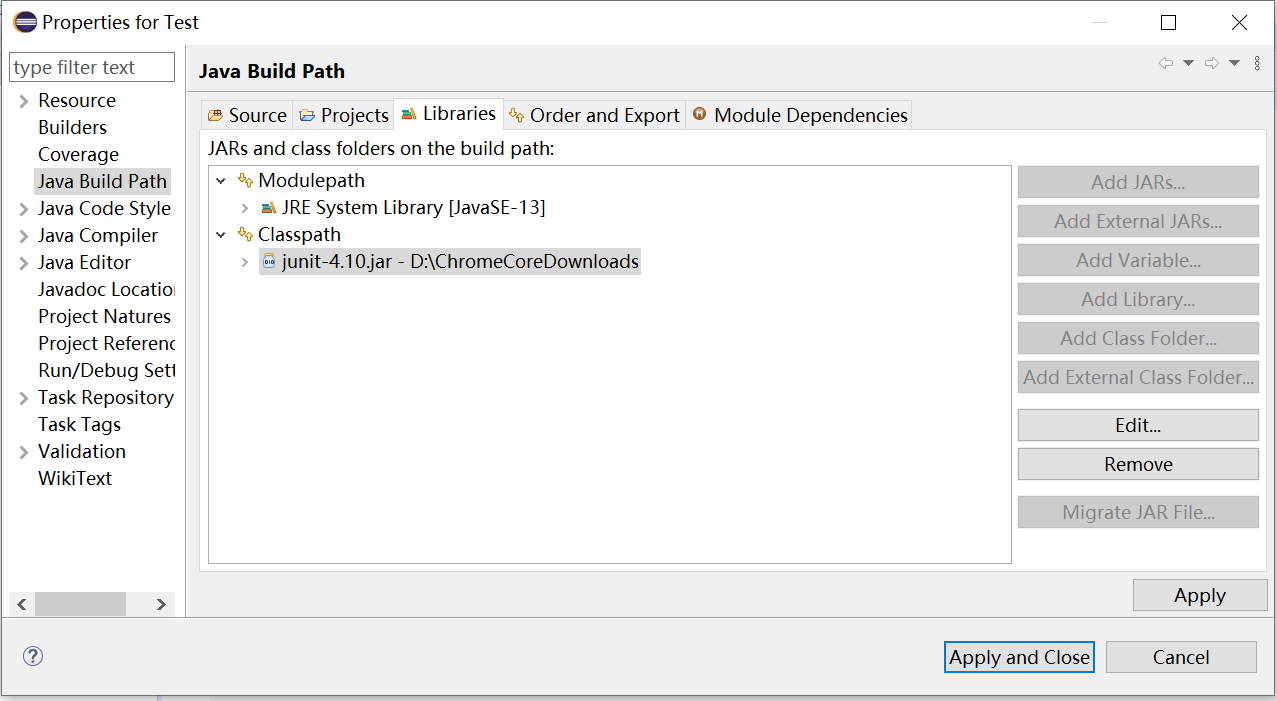
Task: Click the Modulepath node icon
Action: 245,181
